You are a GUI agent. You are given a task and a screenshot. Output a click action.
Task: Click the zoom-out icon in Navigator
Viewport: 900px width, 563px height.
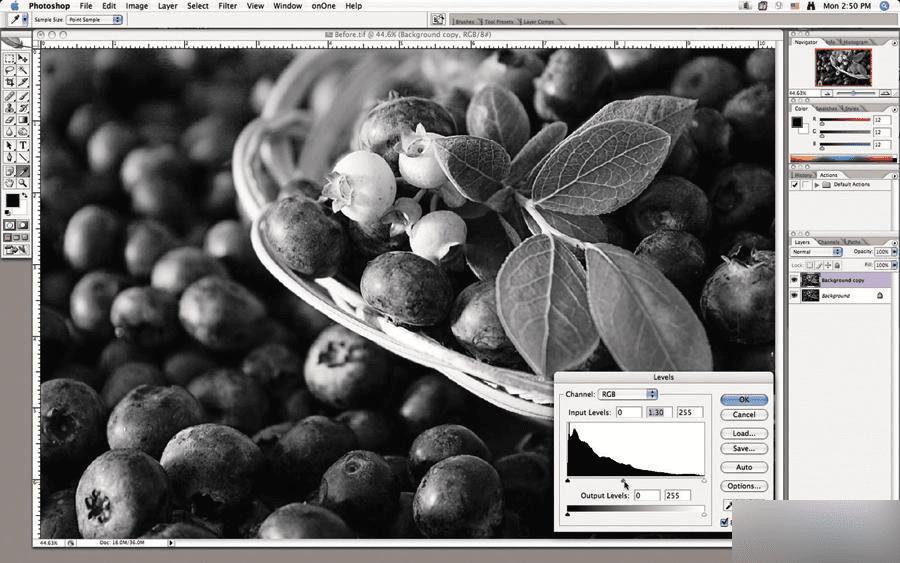tap(827, 92)
